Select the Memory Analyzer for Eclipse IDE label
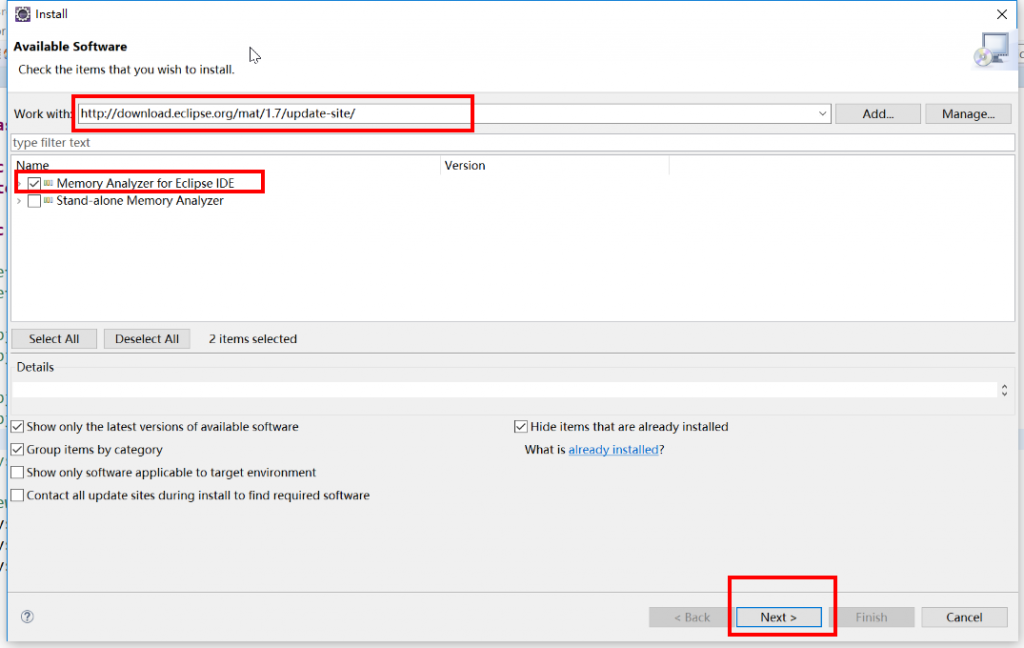This screenshot has height=648, width=1024. tap(145, 184)
